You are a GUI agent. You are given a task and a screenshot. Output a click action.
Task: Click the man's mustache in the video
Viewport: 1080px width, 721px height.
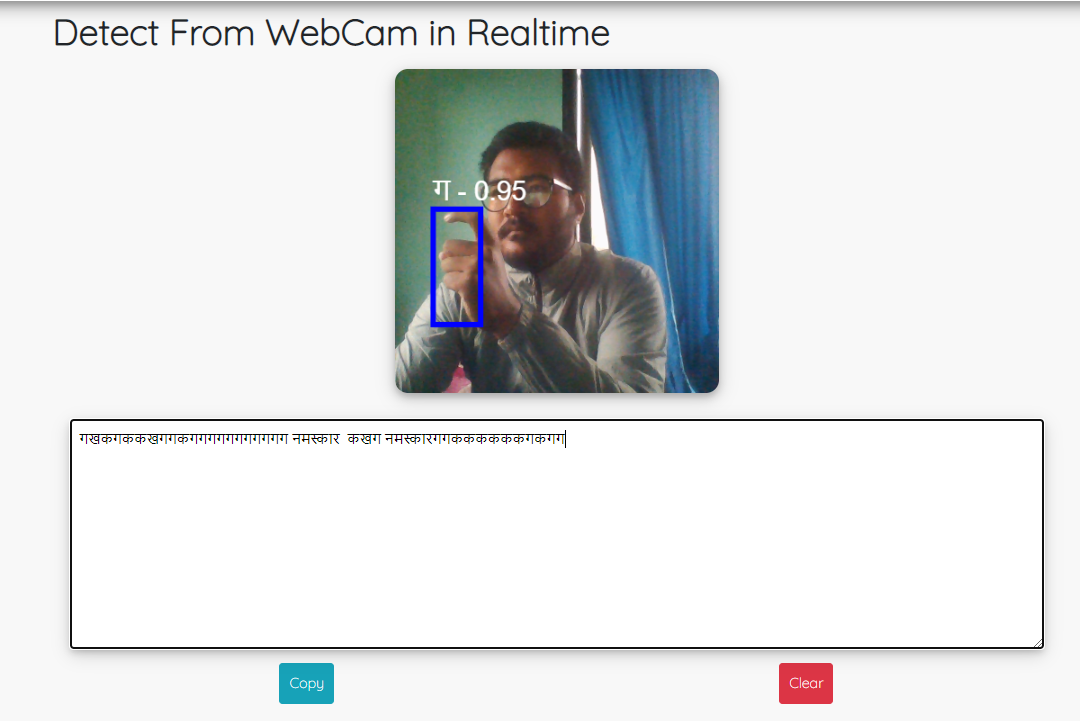point(520,232)
